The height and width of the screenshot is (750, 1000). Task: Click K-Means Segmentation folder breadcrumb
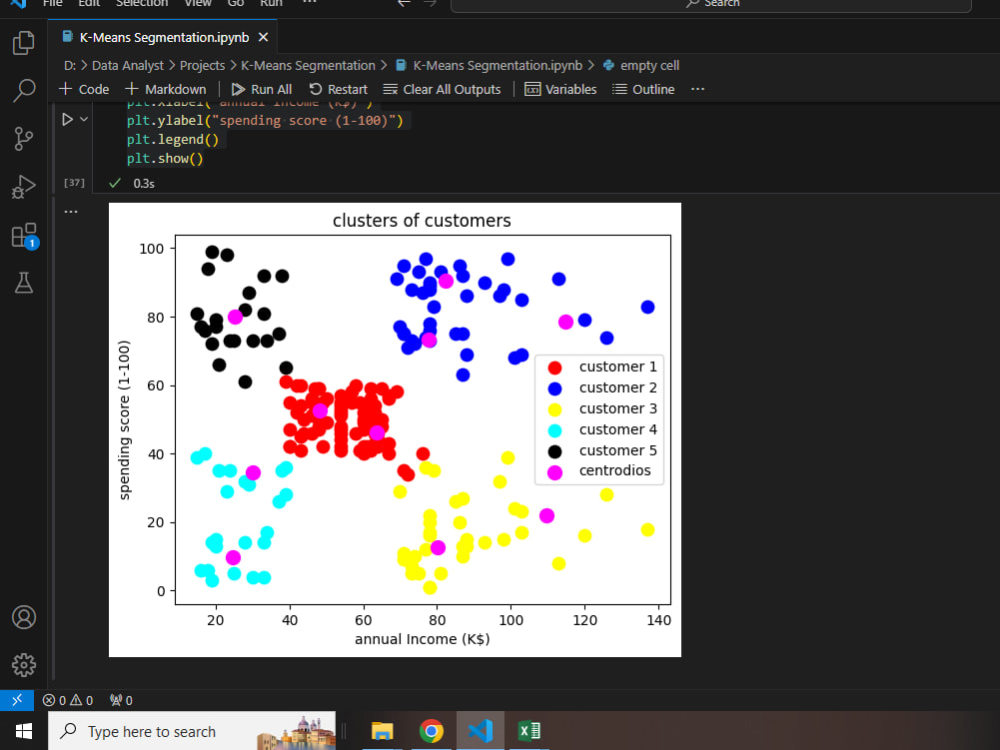308,66
